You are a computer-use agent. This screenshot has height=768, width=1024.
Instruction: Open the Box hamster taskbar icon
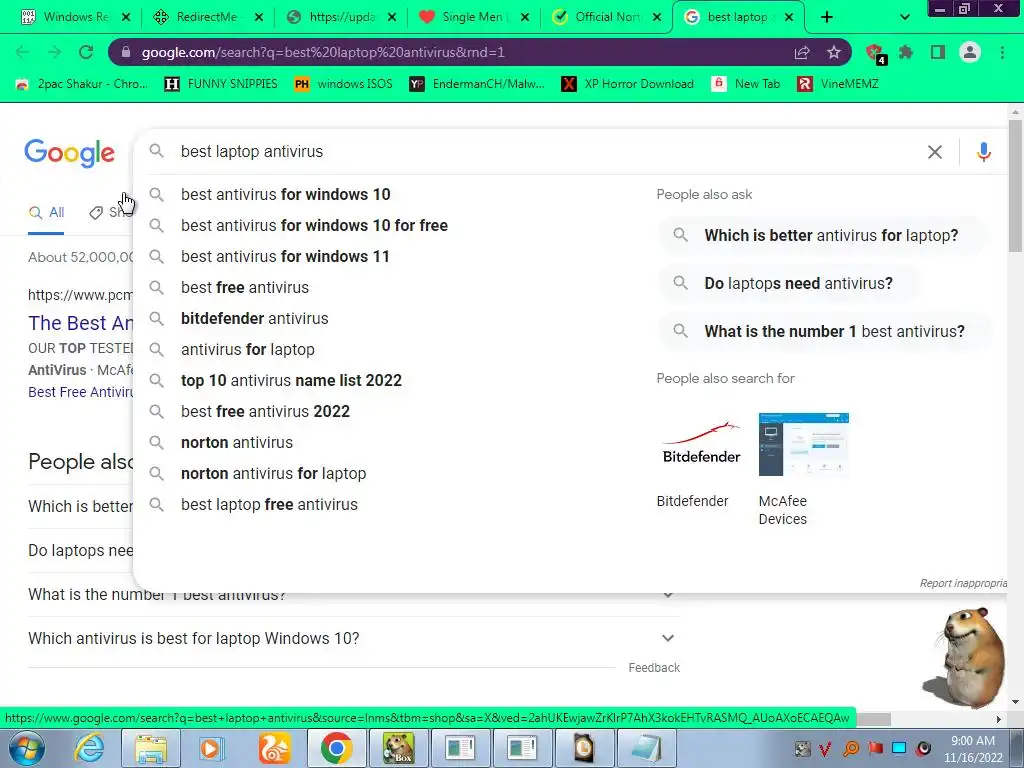[x=398, y=748]
